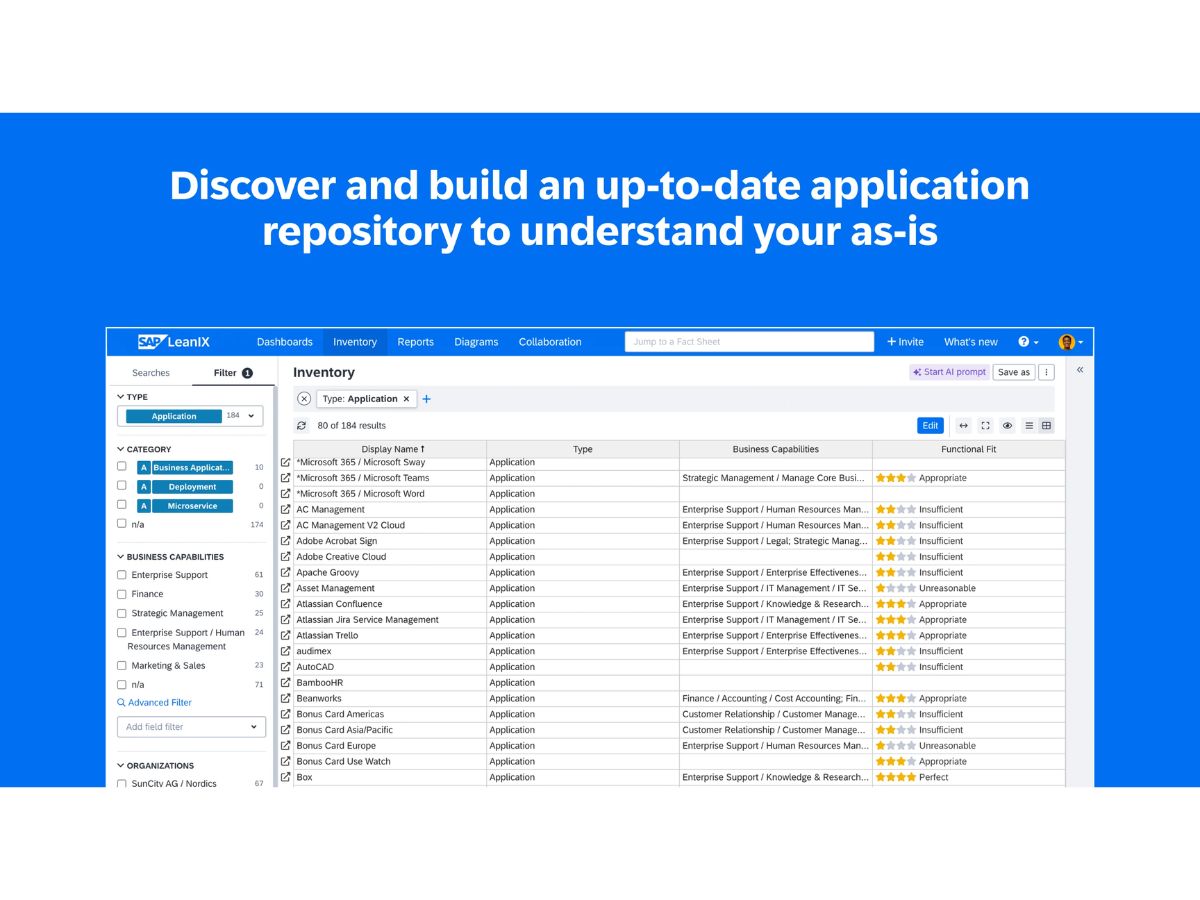The image size is (1200, 900).
Task: Click the Business Capabilities column header
Action: [776, 450]
